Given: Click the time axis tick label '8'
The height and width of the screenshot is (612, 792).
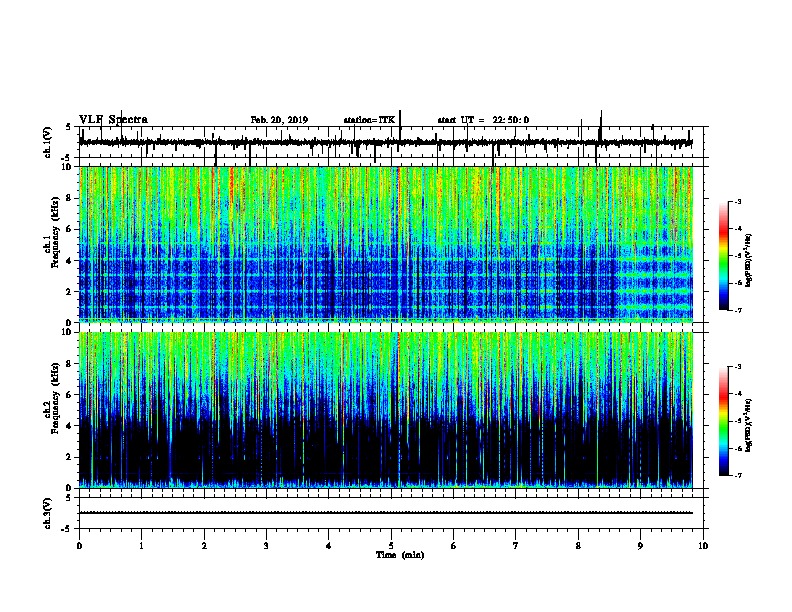Looking at the screenshot, I should pyautogui.click(x=578, y=546).
